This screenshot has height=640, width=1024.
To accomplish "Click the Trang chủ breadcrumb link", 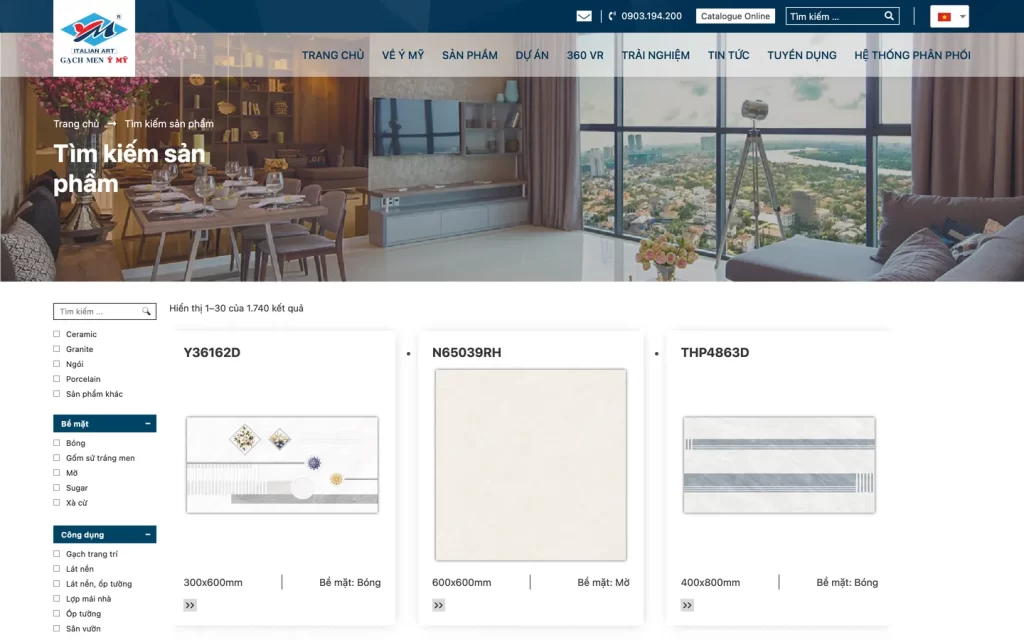I will point(76,123).
